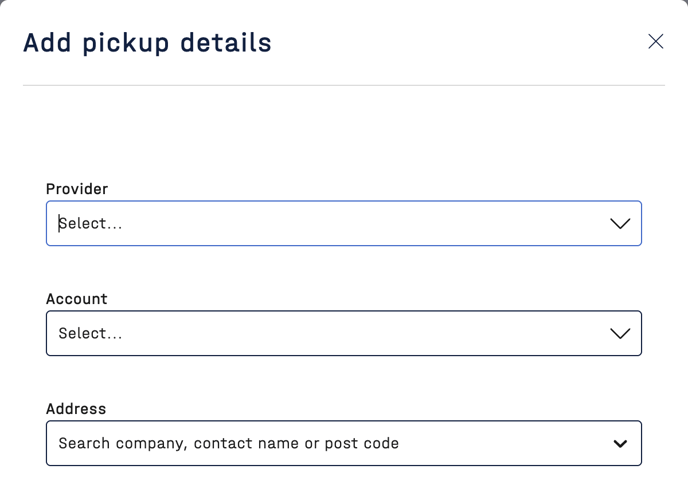Close the Add pickup details dialog
This screenshot has height=481, width=688.
(655, 41)
